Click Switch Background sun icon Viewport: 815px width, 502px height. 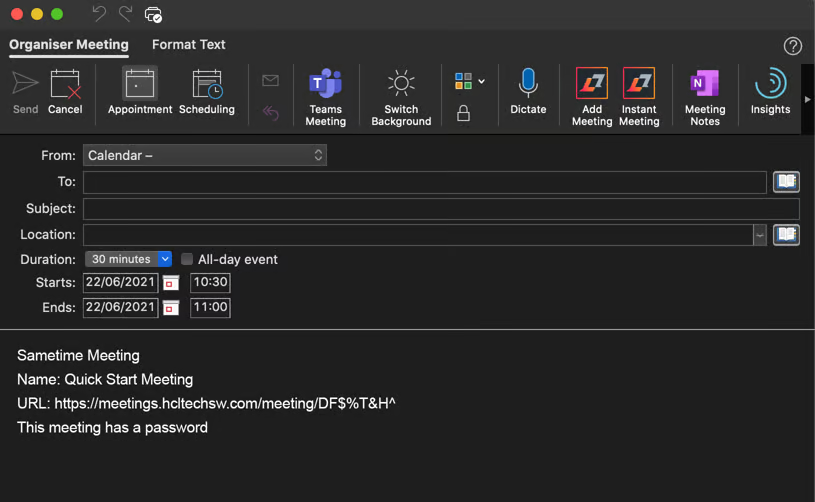point(401,84)
